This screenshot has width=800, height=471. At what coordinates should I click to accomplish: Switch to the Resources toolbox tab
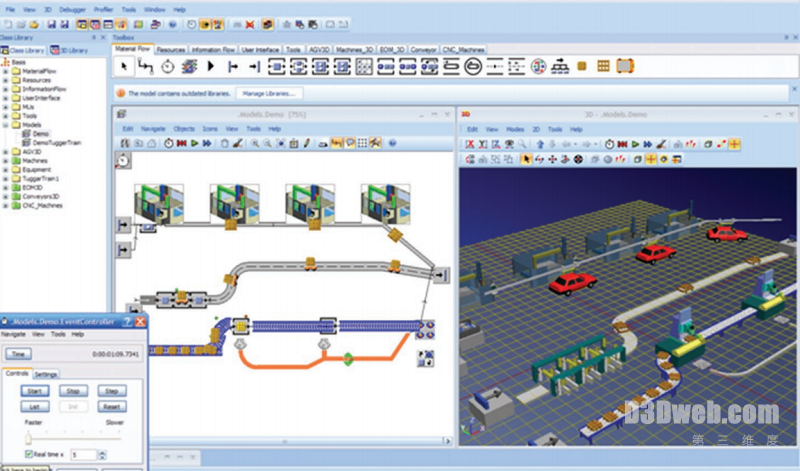coord(171,48)
